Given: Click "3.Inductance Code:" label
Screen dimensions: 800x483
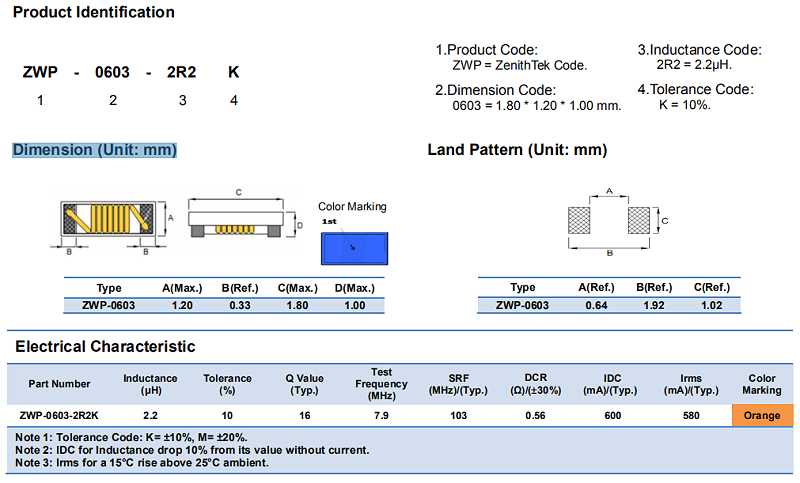Looking at the screenshot, I should point(699,50).
